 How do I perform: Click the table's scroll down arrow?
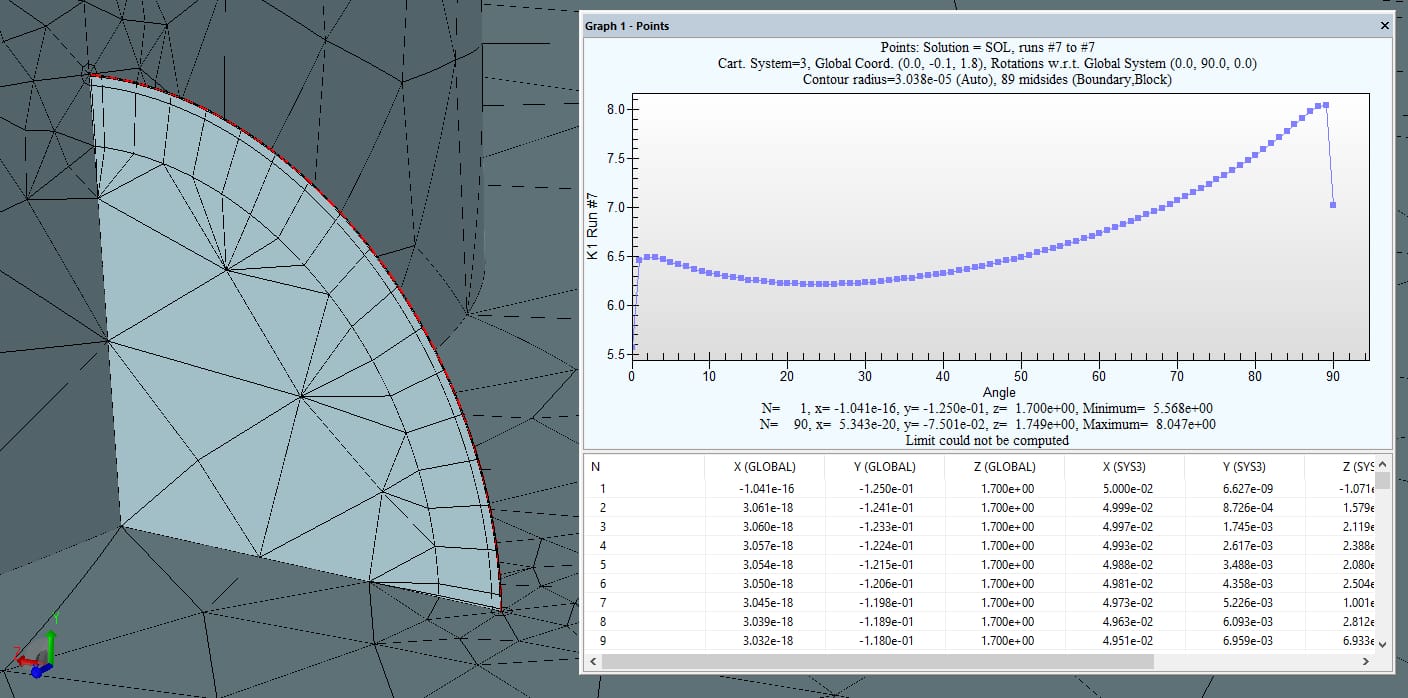coord(1382,644)
